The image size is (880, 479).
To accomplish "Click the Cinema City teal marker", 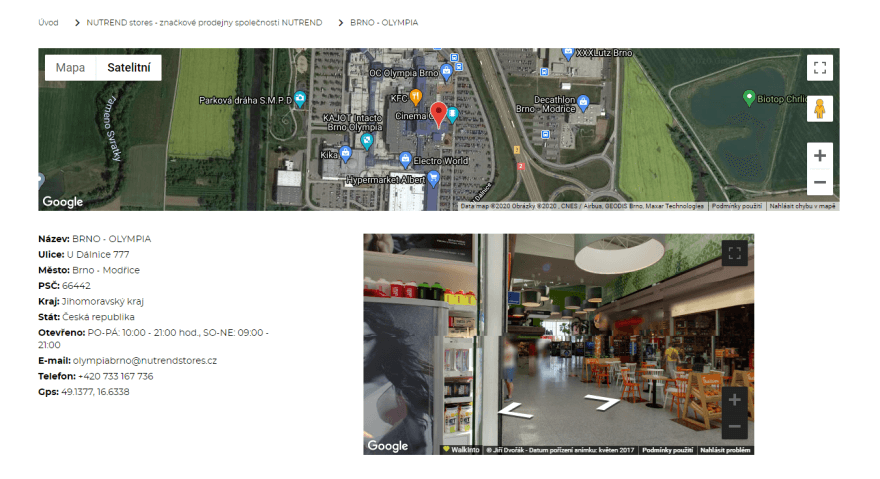I will (452, 115).
